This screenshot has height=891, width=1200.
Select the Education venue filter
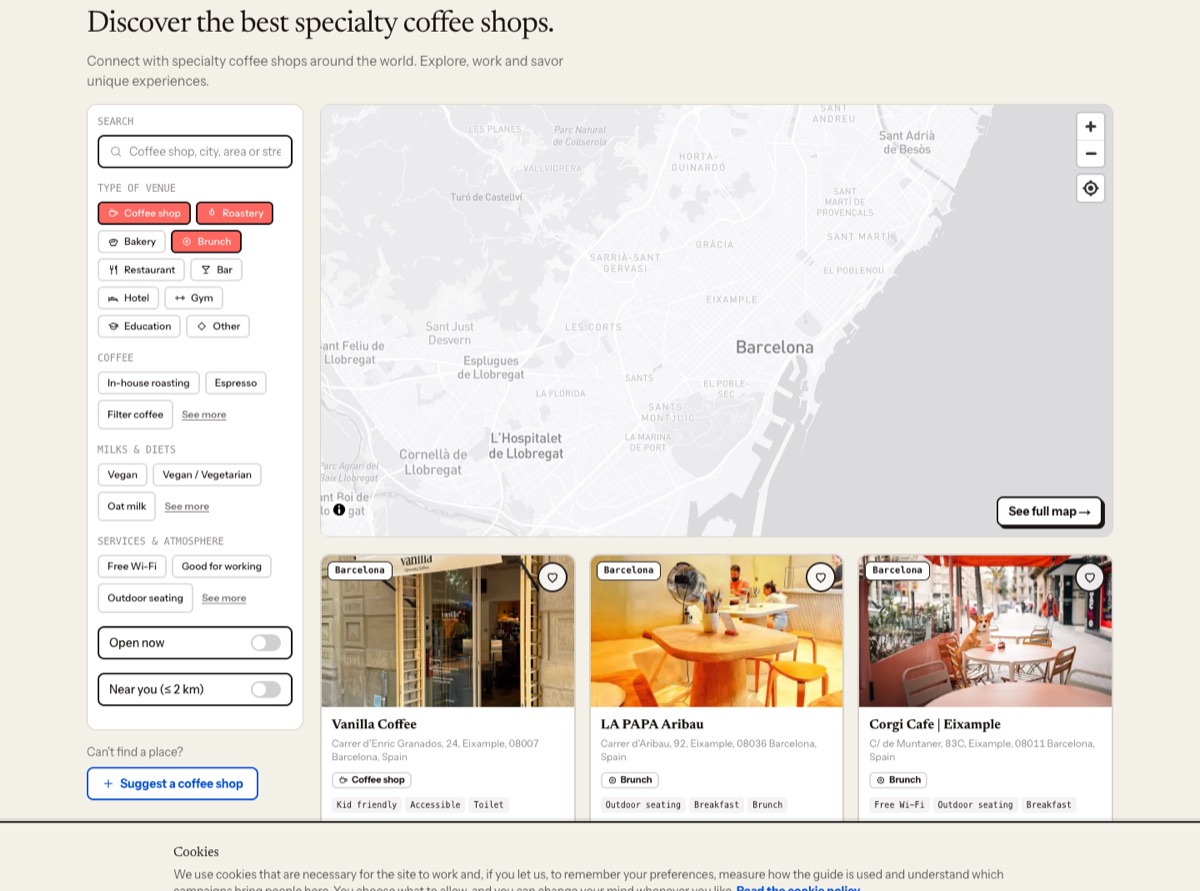coord(139,326)
